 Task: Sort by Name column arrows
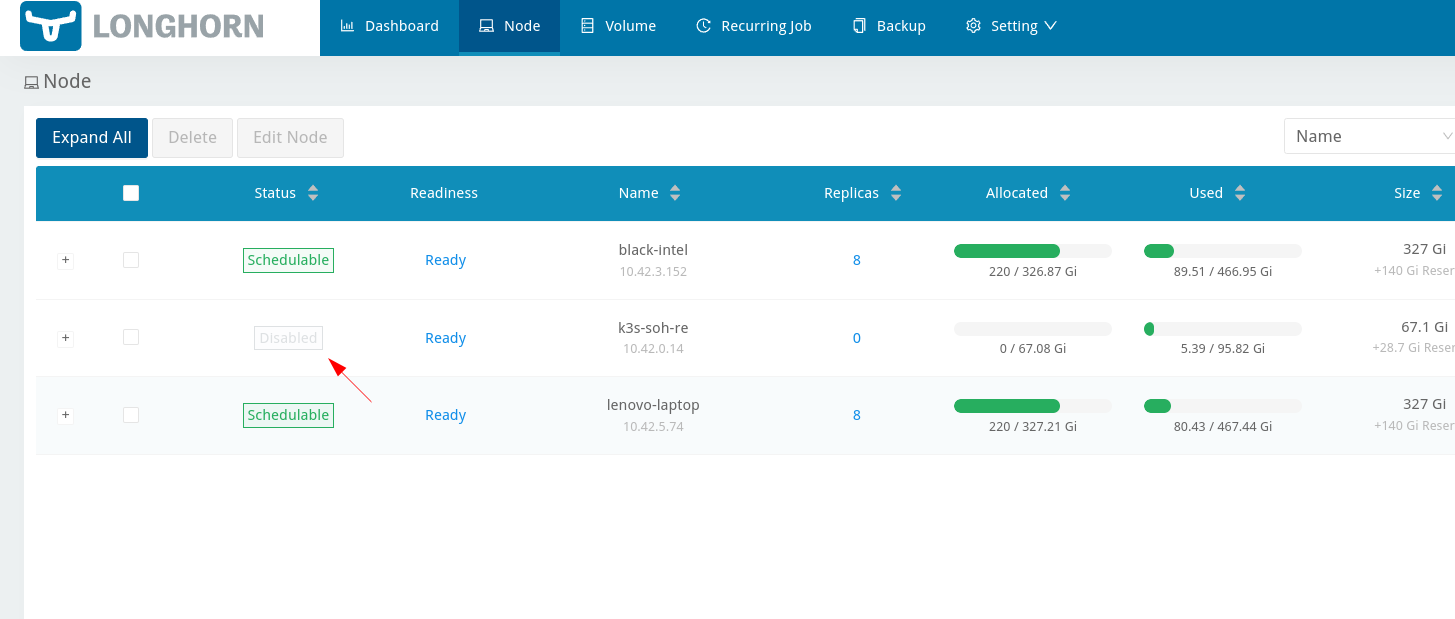[x=675, y=193]
